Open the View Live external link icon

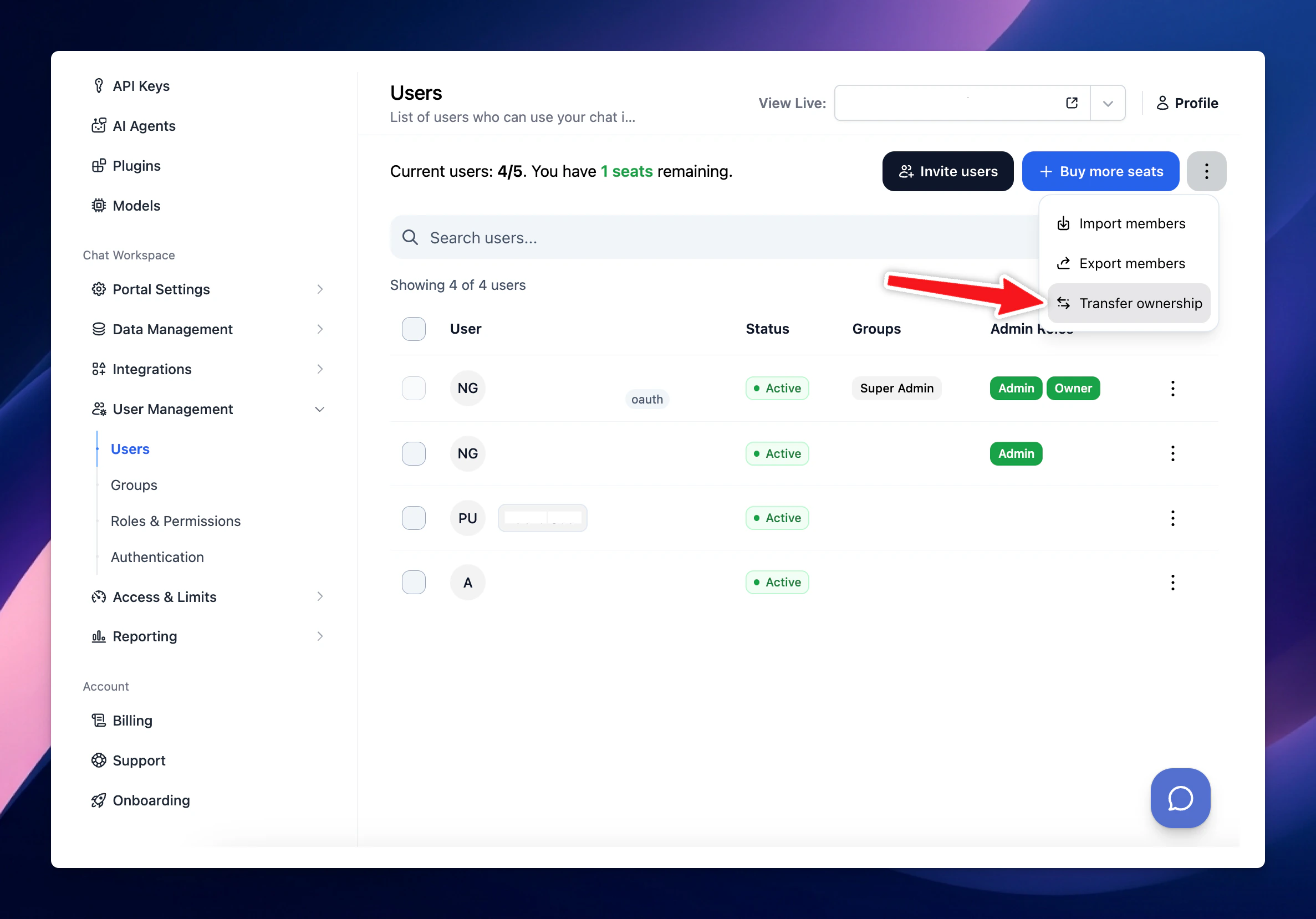1072,103
